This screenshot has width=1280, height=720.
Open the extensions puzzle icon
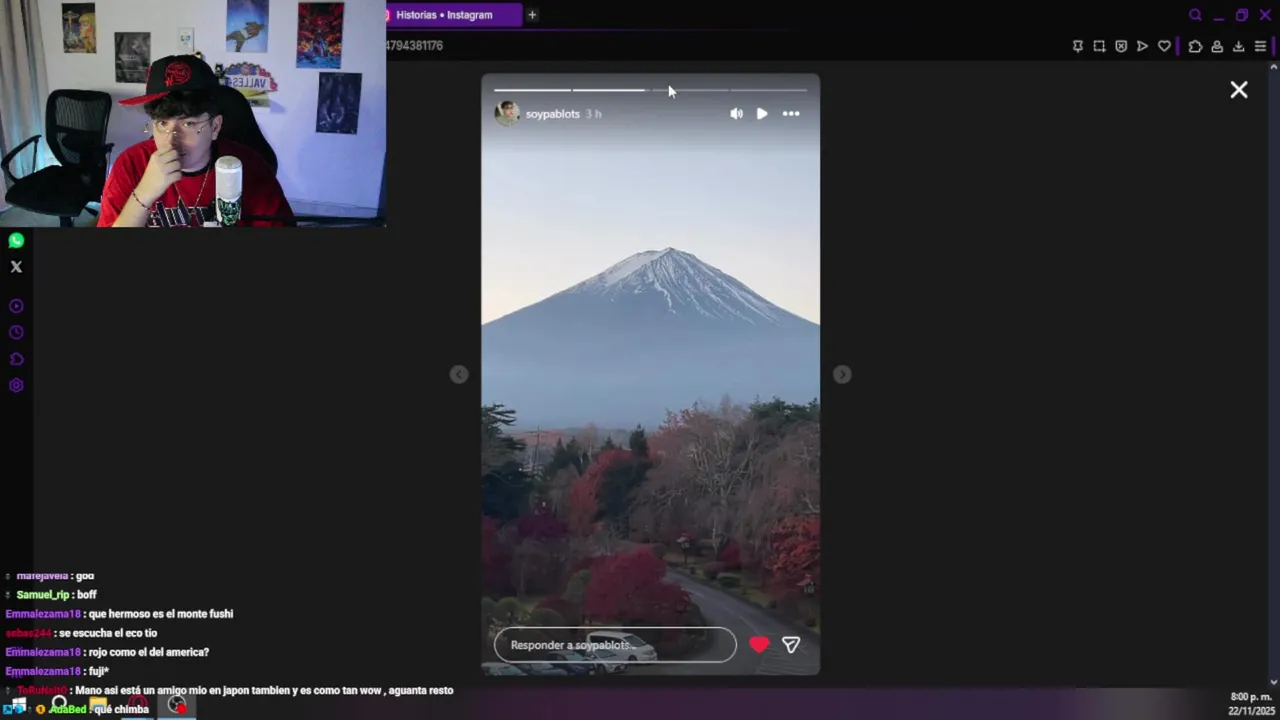tap(1195, 46)
